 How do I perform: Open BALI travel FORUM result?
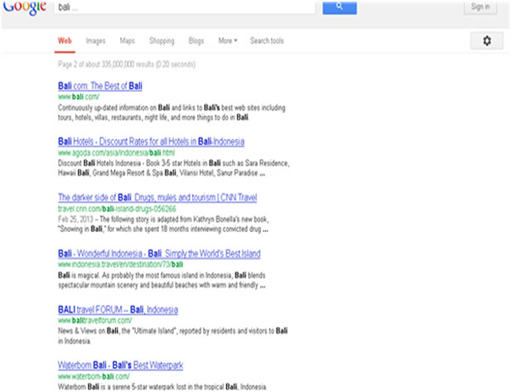(x=118, y=310)
